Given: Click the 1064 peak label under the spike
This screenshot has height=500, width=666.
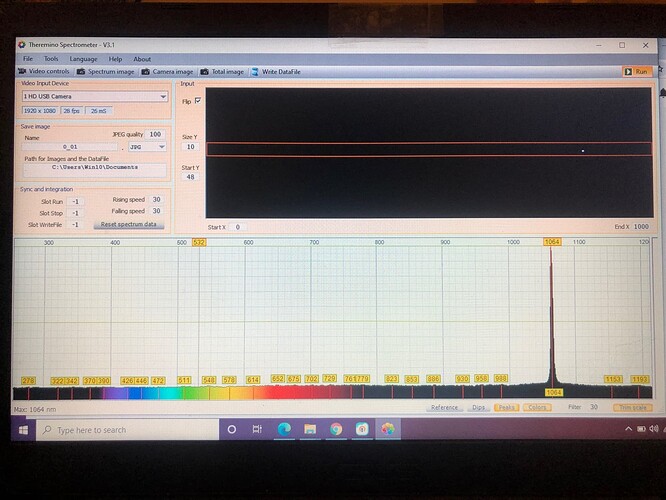Looking at the screenshot, I should coord(554,392).
